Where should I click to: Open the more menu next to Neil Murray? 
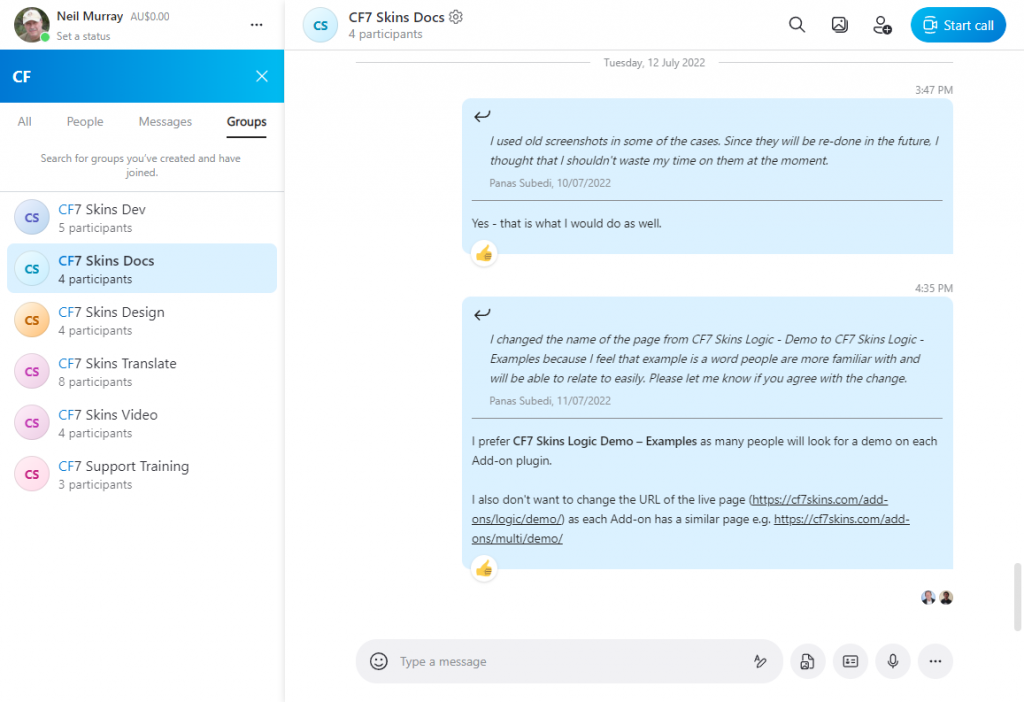(257, 25)
